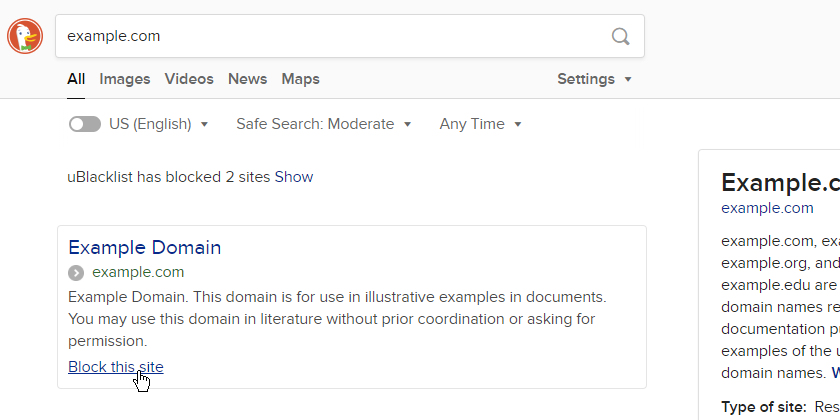The height and width of the screenshot is (420, 840).
Task: Open the Example Domain result title
Action: 145,248
